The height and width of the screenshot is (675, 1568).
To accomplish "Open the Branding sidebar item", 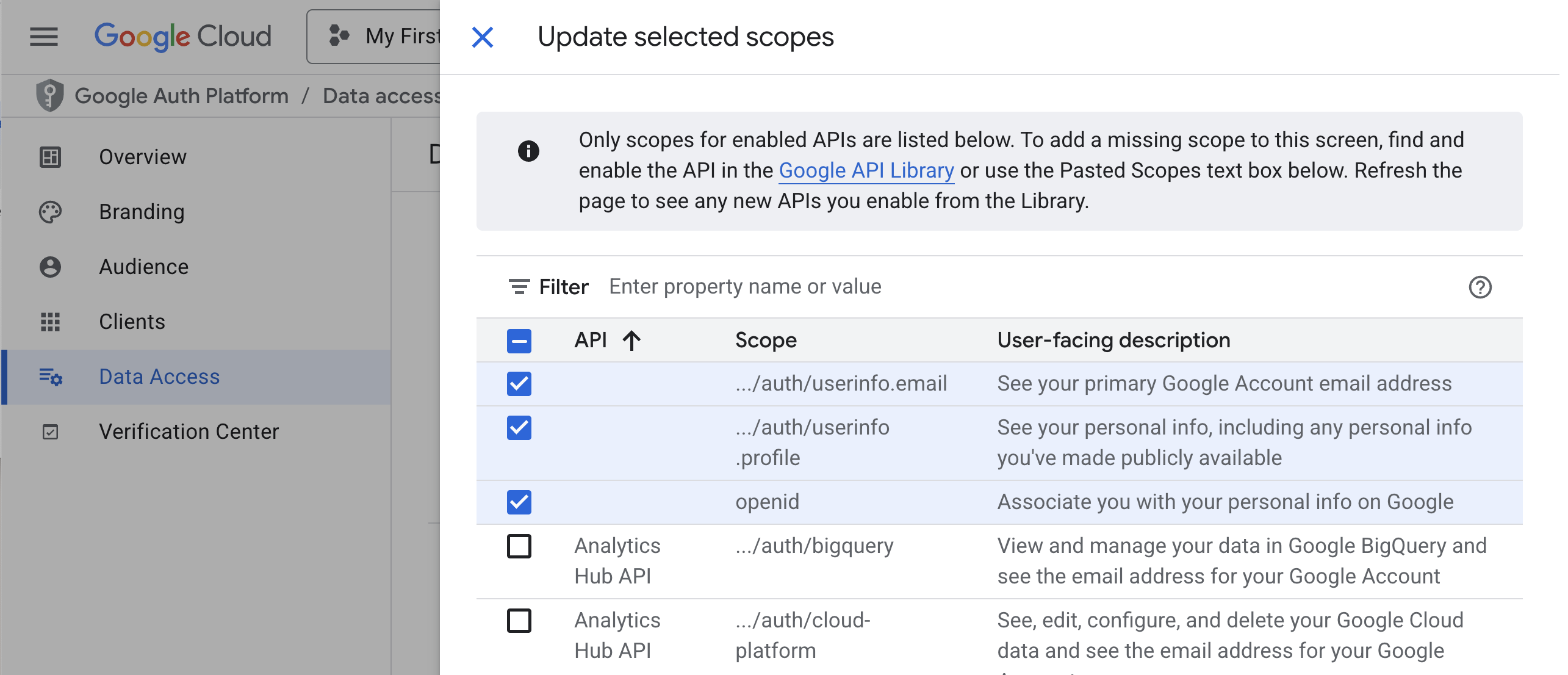I will click(142, 212).
